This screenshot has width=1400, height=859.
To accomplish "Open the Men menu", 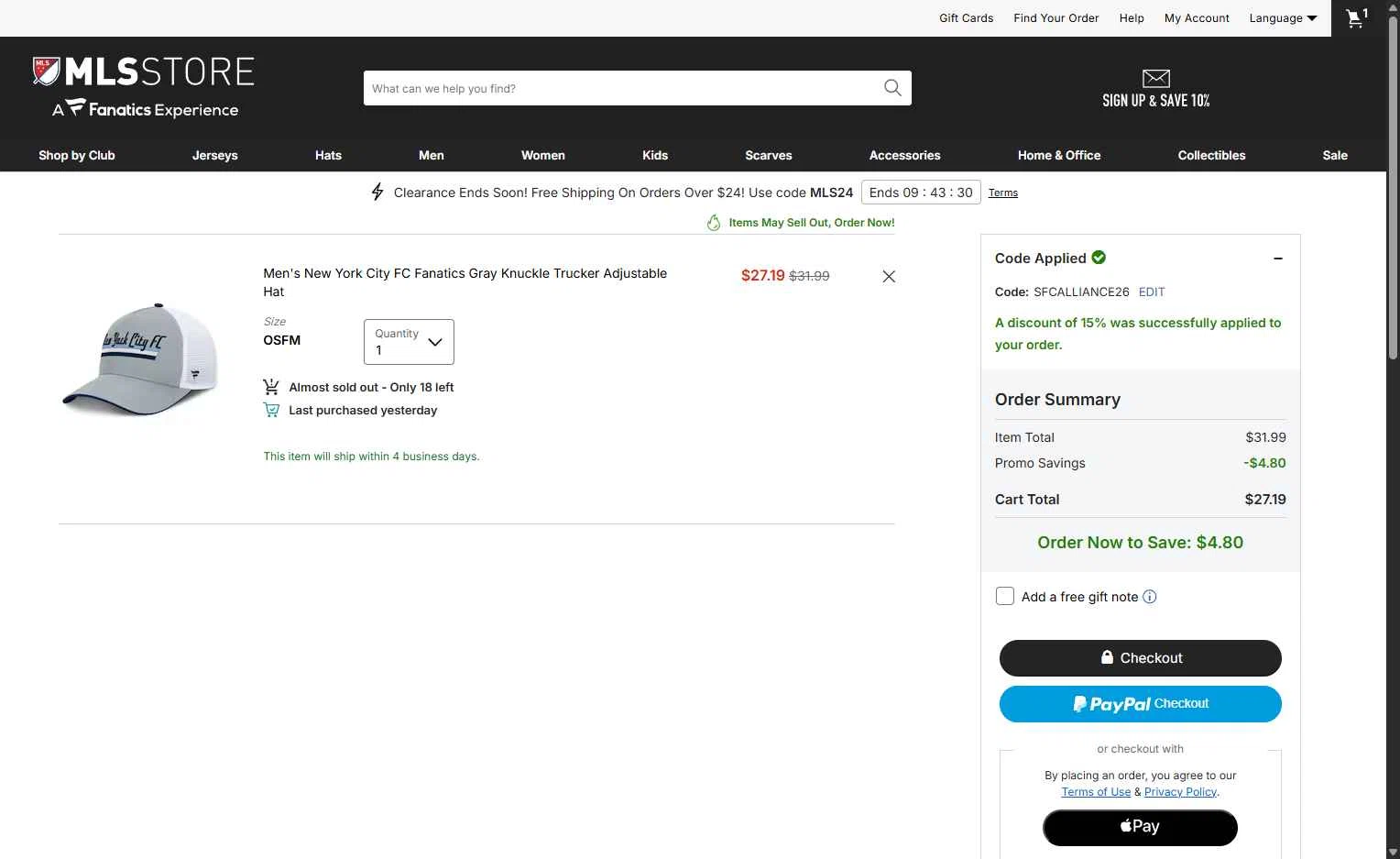I will tap(432, 155).
